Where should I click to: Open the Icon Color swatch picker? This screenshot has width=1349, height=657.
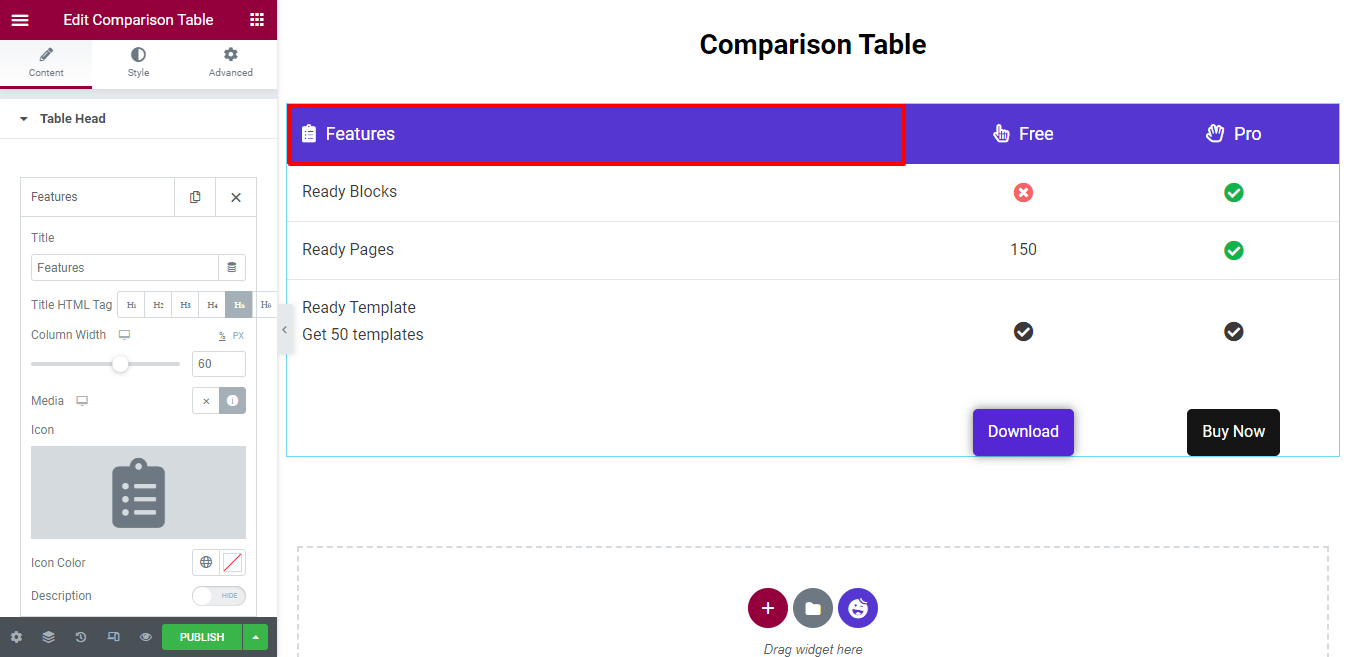tap(233, 563)
